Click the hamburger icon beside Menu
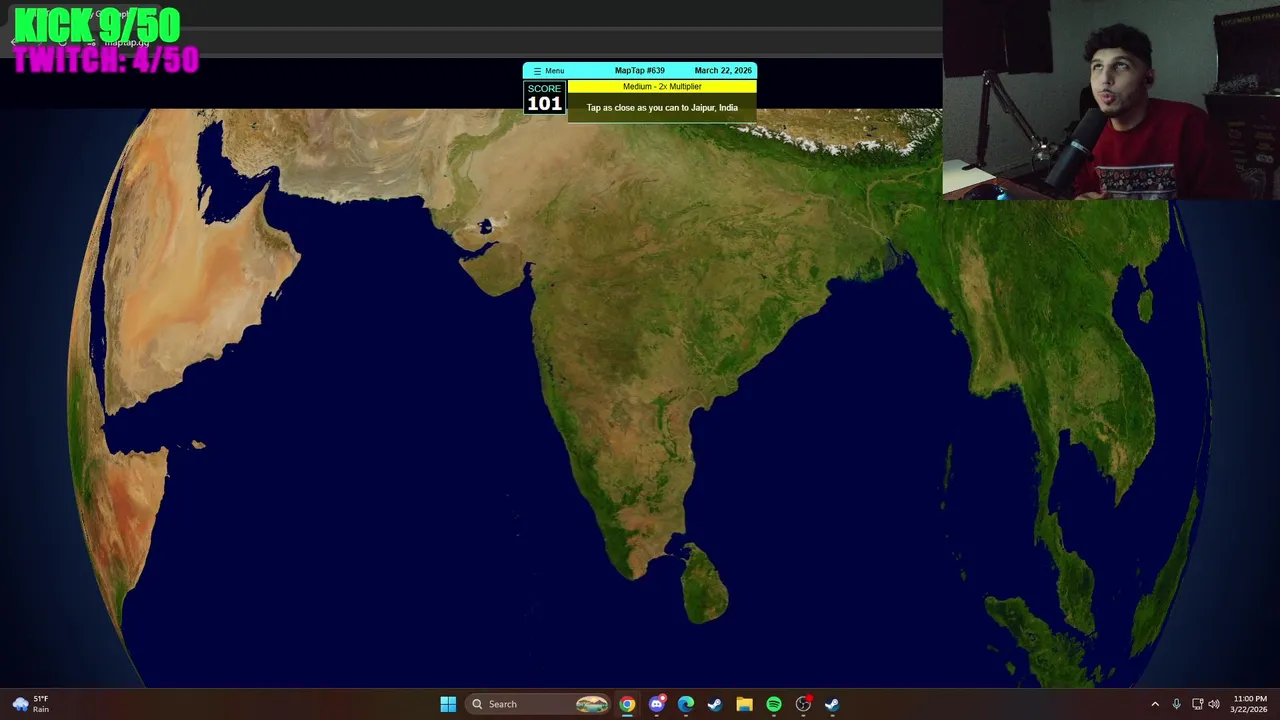1280x720 pixels. [537, 71]
